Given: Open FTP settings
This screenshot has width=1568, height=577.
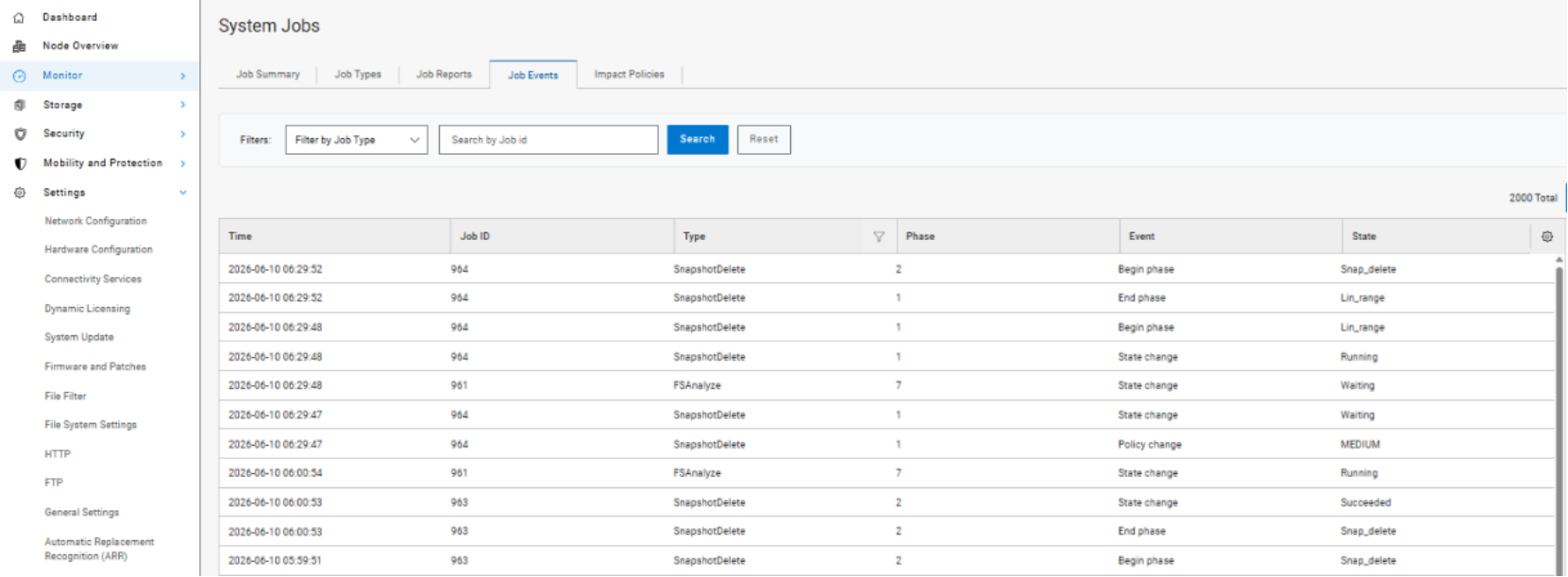Looking at the screenshot, I should tap(54, 483).
